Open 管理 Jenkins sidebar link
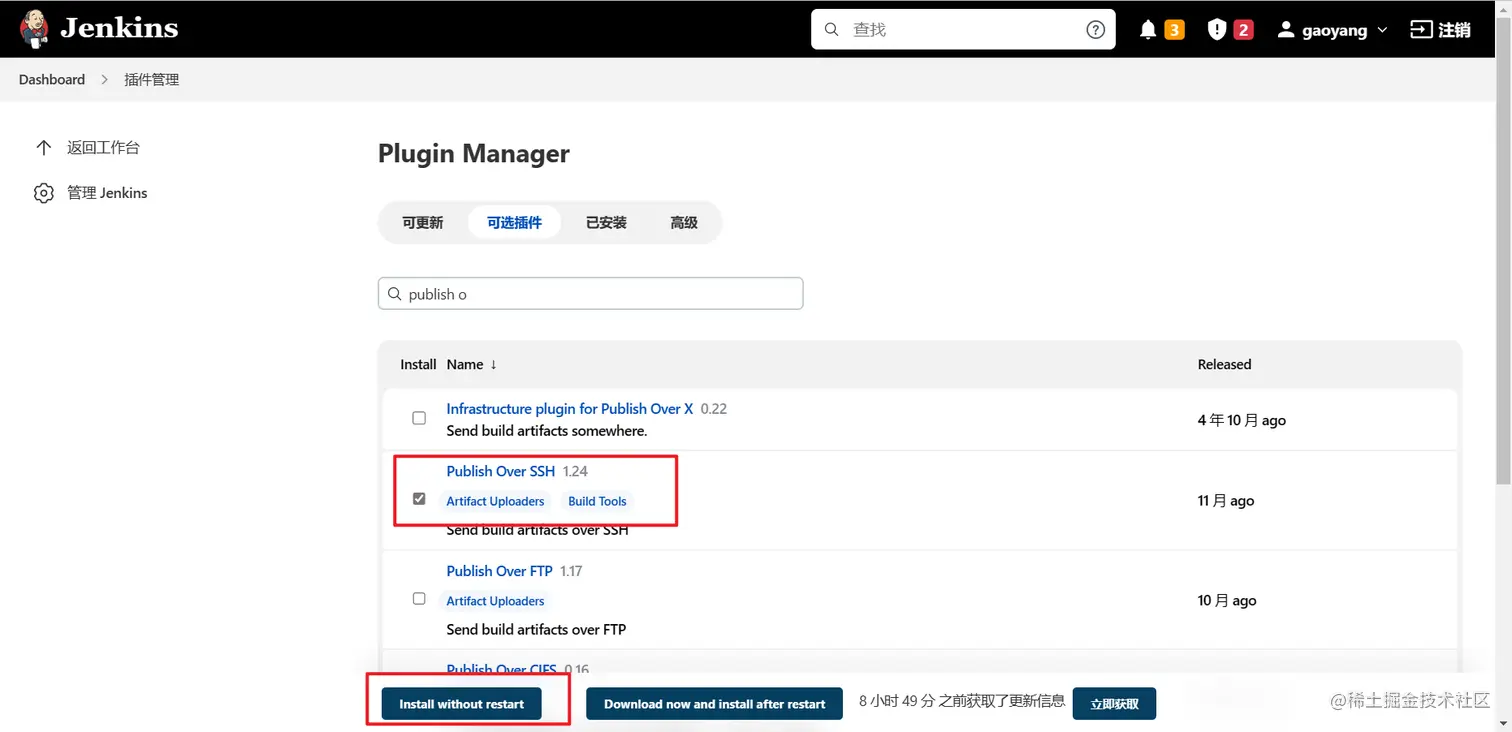Viewport: 1512px width, 732px height. point(107,193)
